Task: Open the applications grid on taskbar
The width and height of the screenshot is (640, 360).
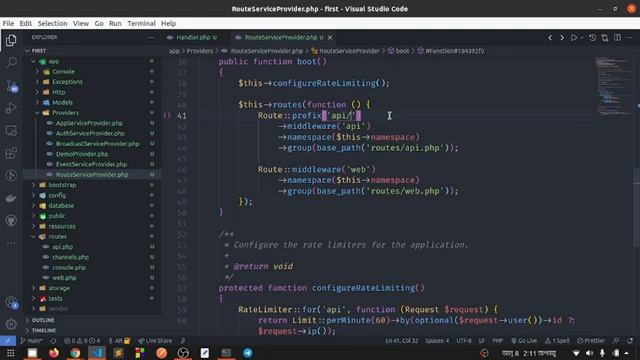Action: pyautogui.click(x=11, y=353)
